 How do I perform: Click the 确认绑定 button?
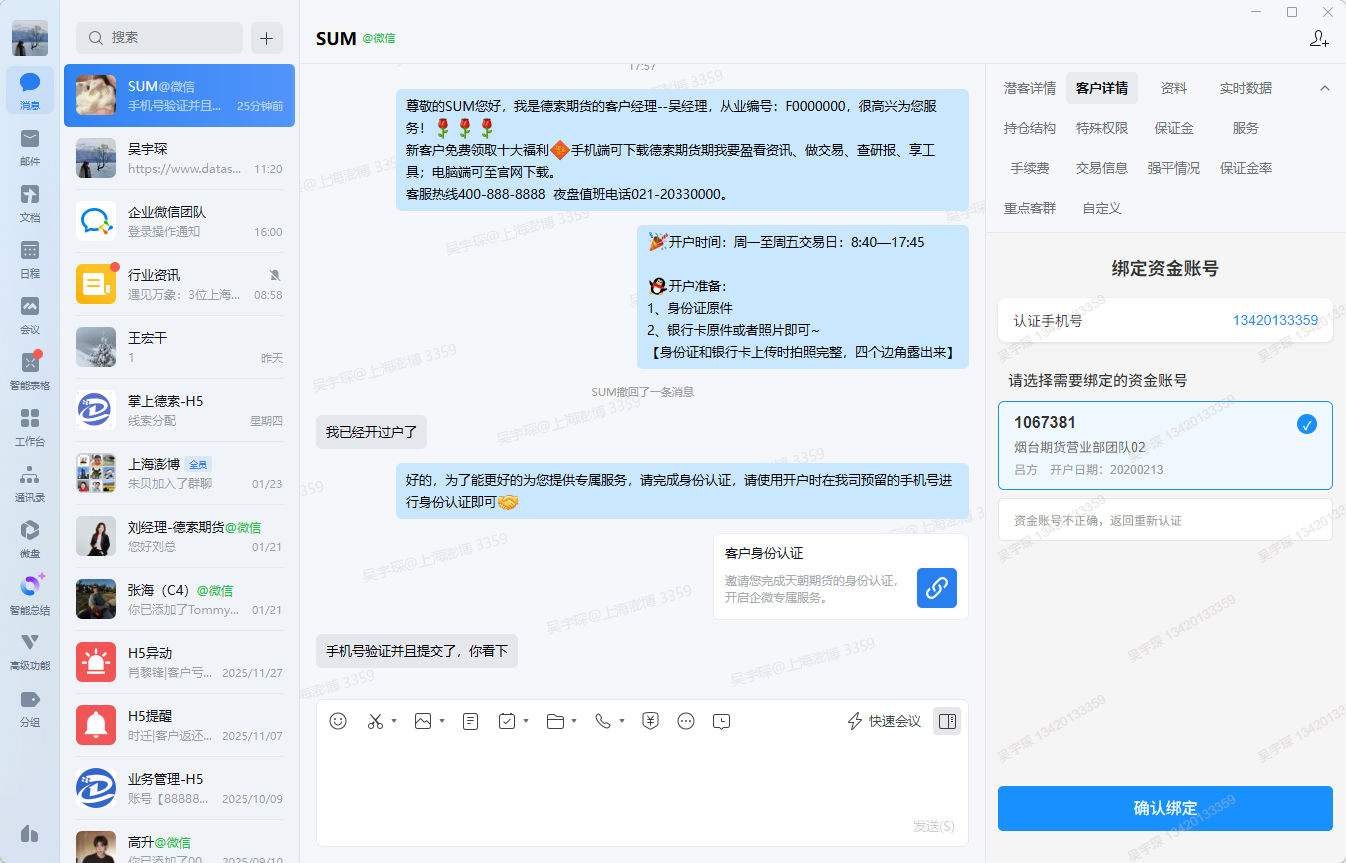click(1165, 808)
